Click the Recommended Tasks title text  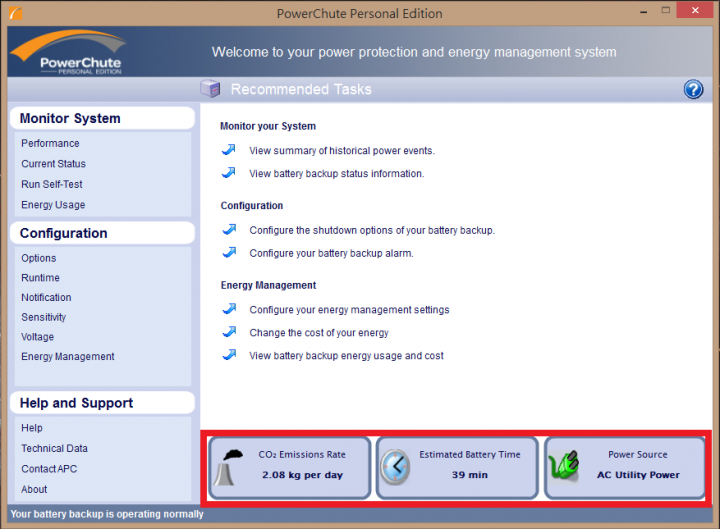301,89
